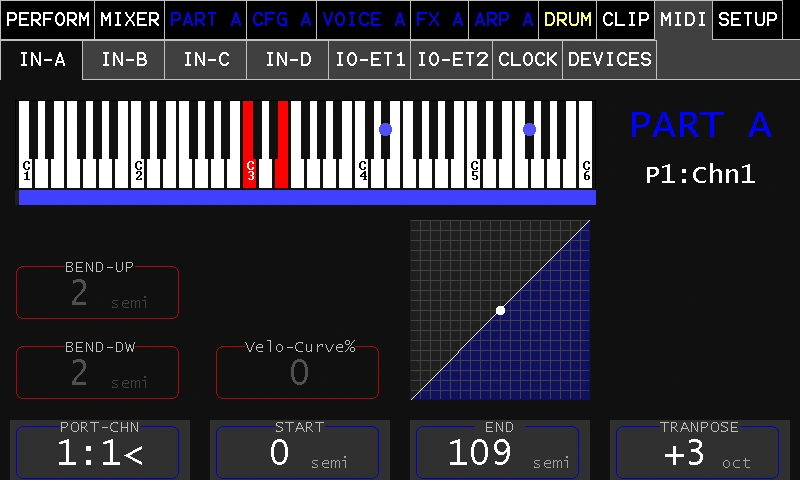Open the IN-C sub-tab
The image size is (800, 480).
pos(206,60)
